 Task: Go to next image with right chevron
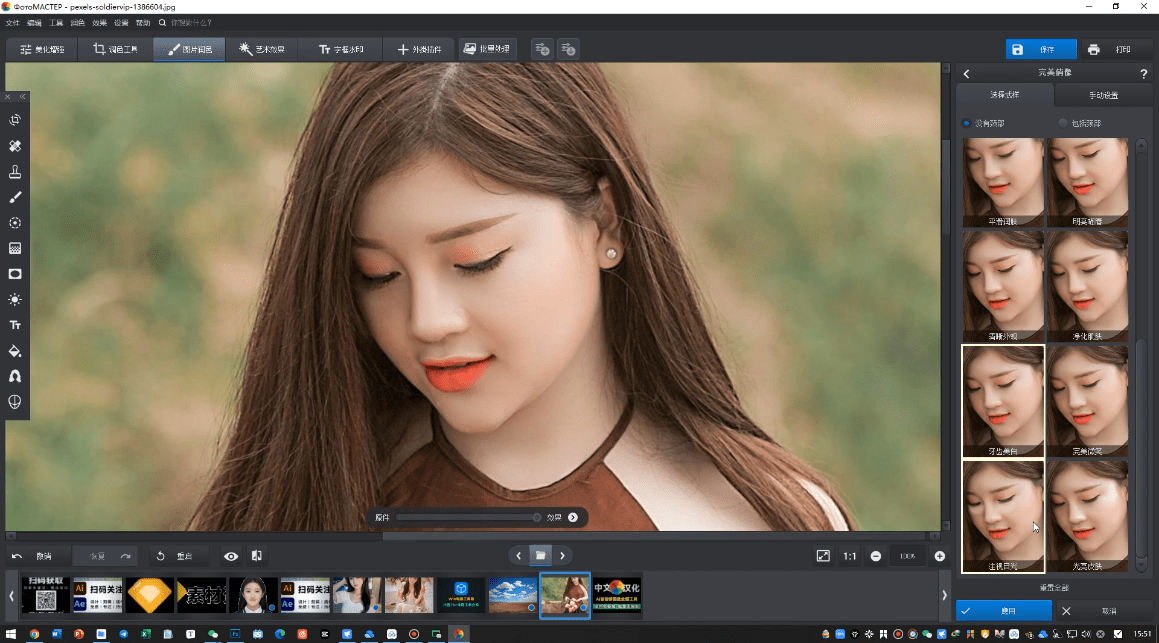563,555
